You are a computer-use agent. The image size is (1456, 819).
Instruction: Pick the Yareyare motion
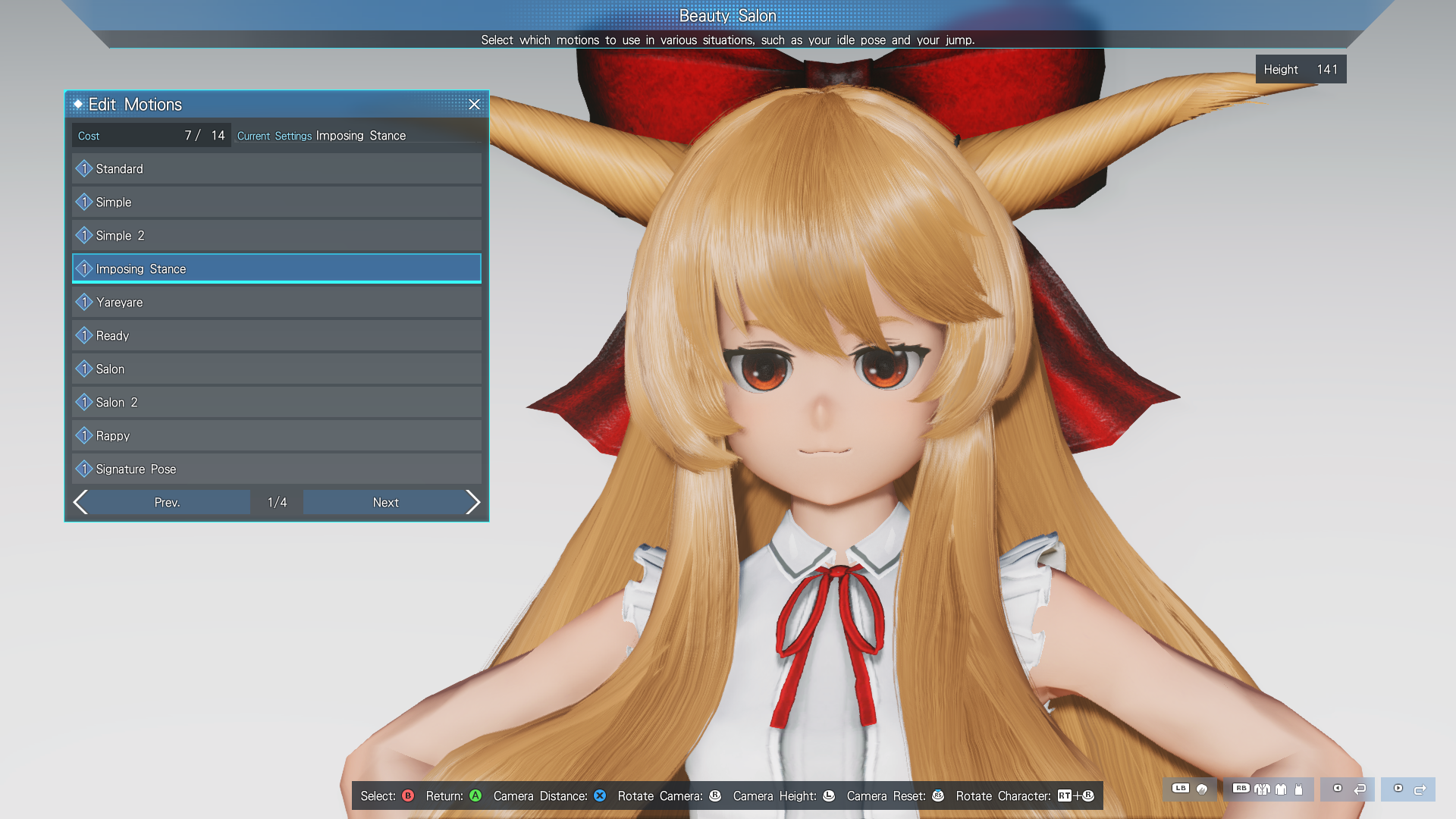(x=277, y=302)
